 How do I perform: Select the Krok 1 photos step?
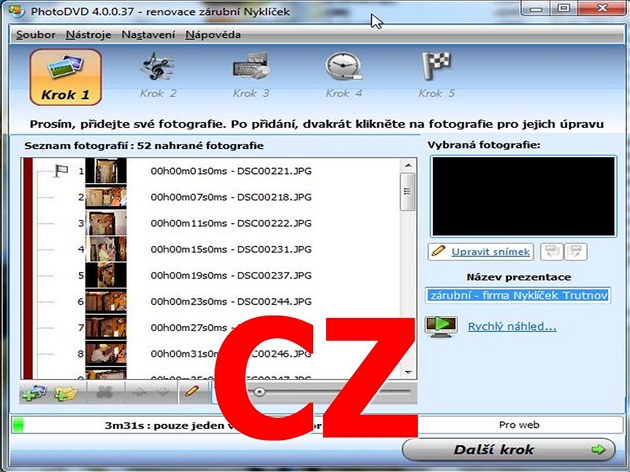coord(65,77)
